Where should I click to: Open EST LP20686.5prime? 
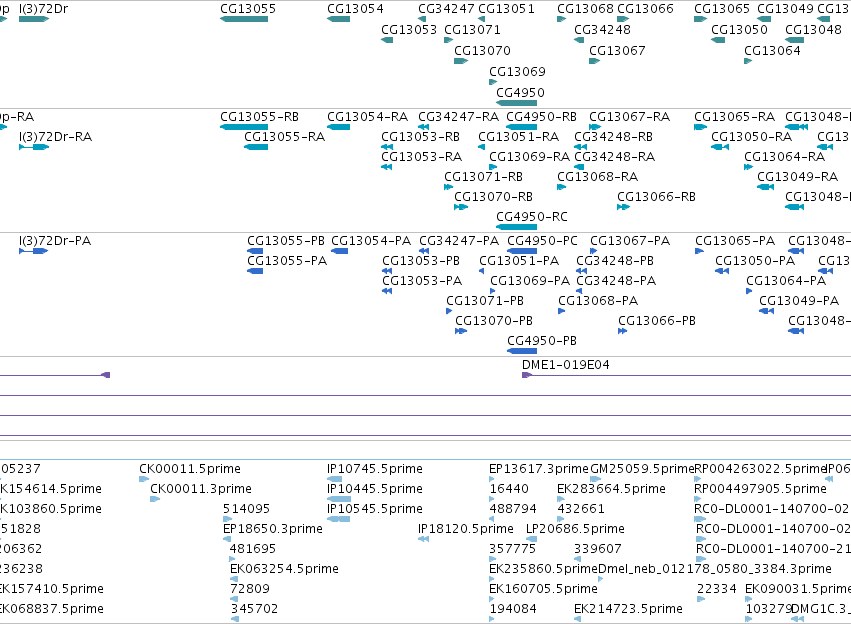click(575, 529)
